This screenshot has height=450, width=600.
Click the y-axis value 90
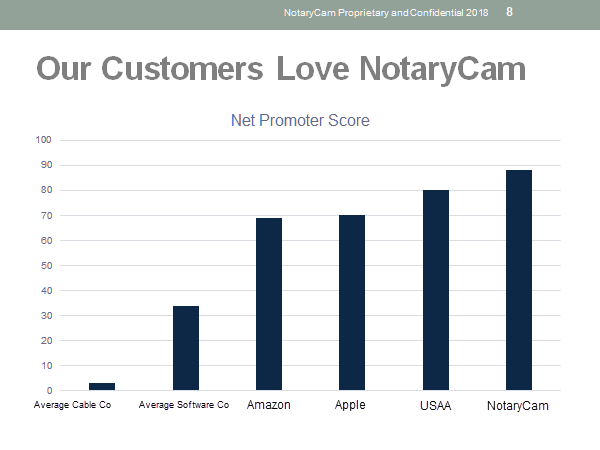click(x=46, y=165)
